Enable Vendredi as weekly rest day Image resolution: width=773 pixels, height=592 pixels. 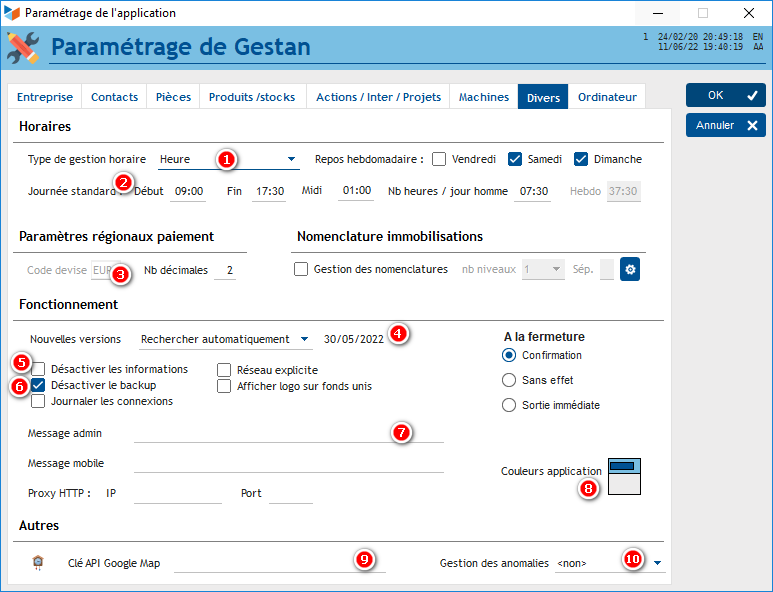click(x=439, y=159)
